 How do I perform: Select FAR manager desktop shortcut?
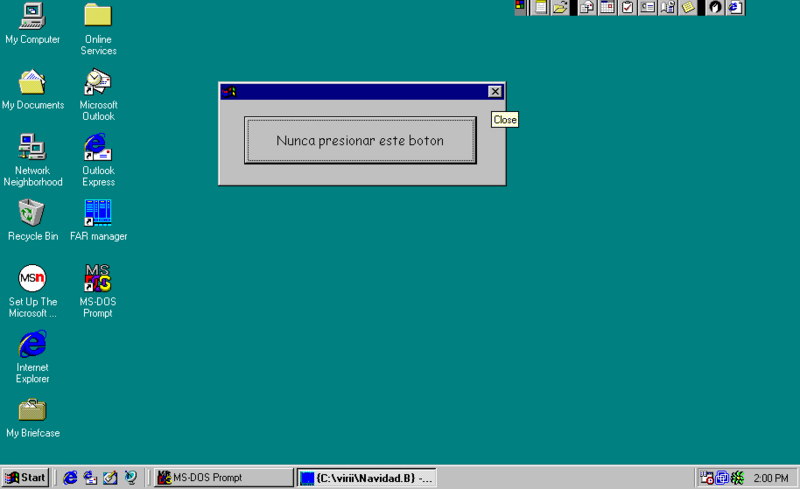tap(98, 220)
